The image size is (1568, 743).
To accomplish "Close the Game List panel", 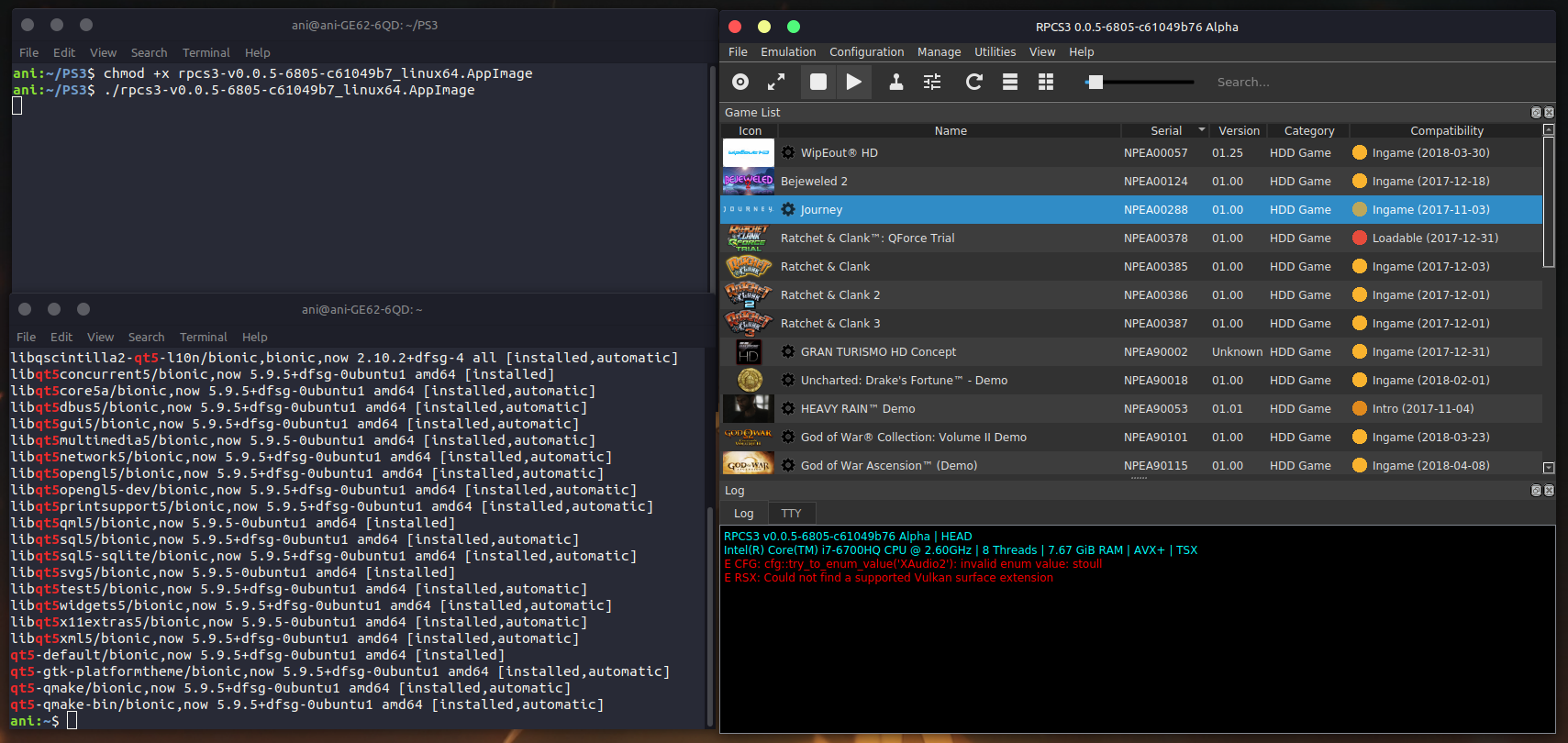I will pos(1549,112).
